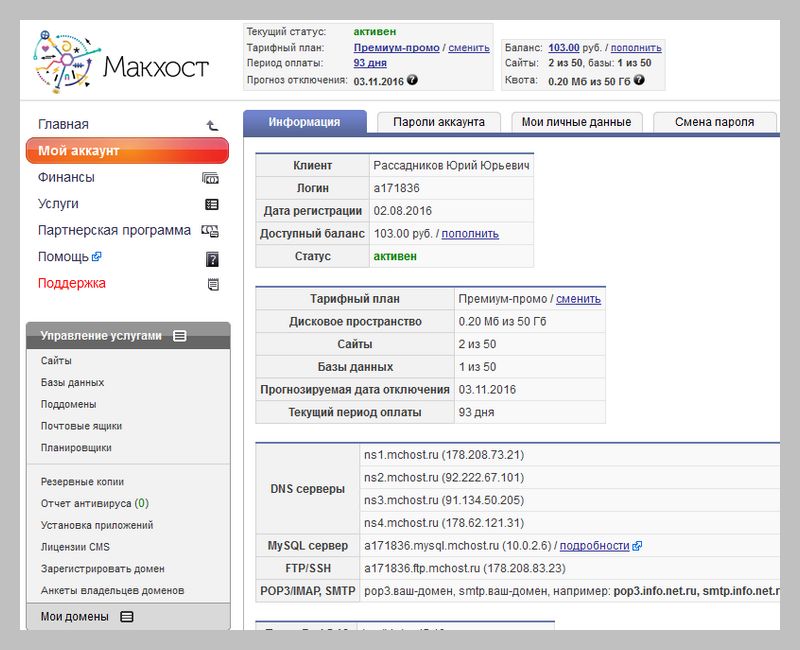800x650 pixels.
Task: Open Поддомены in service management
Action: [68, 404]
